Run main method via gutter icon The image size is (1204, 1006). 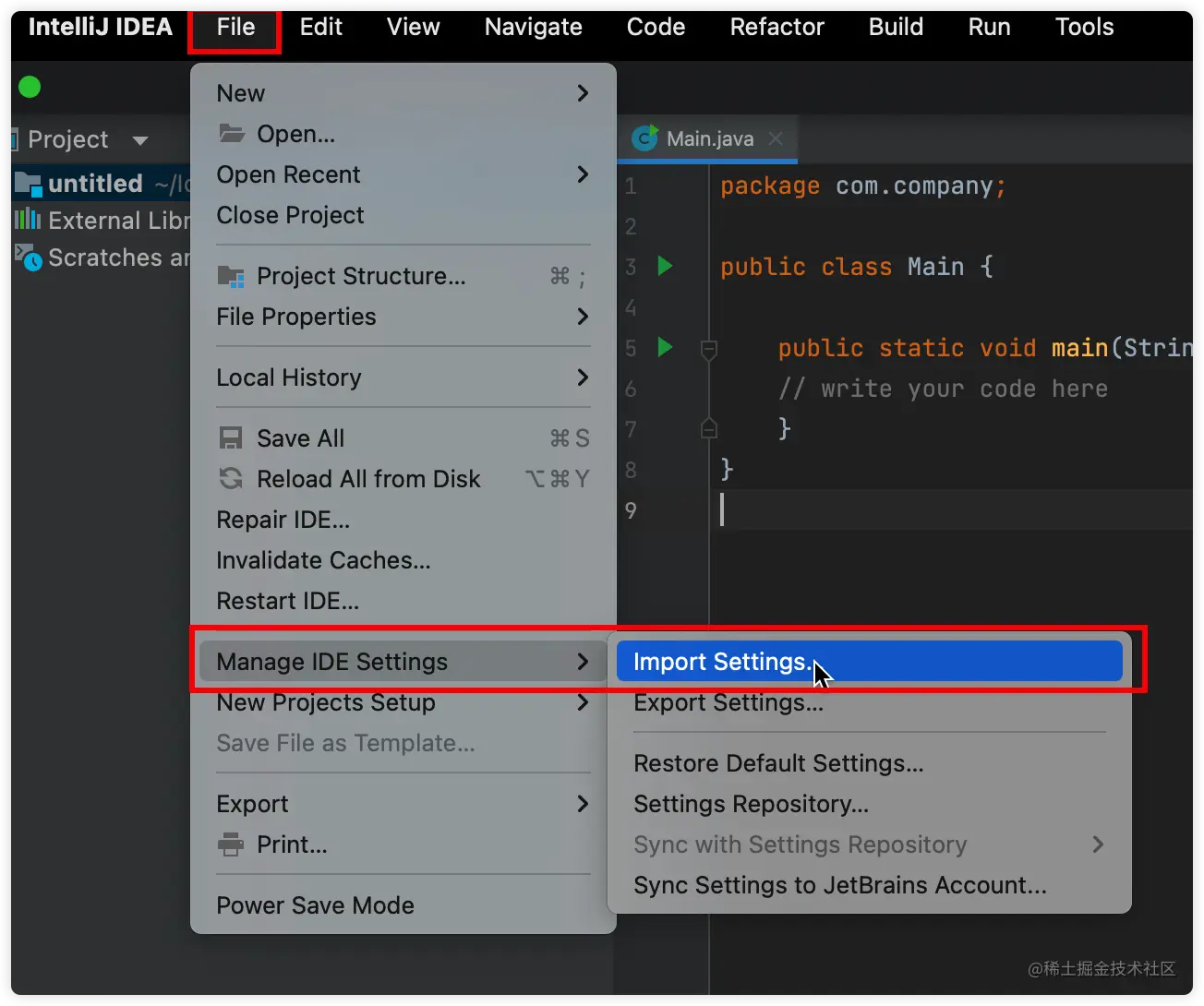pos(665,348)
